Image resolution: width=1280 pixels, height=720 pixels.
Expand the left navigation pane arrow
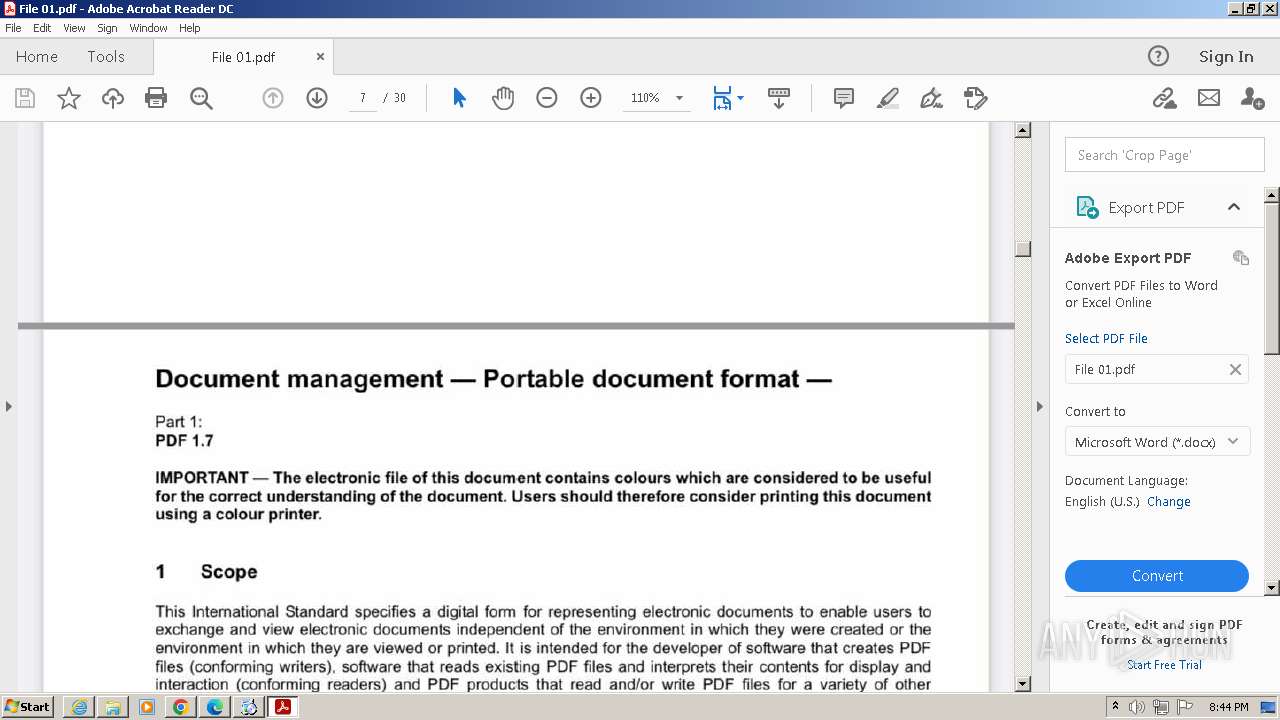9,406
